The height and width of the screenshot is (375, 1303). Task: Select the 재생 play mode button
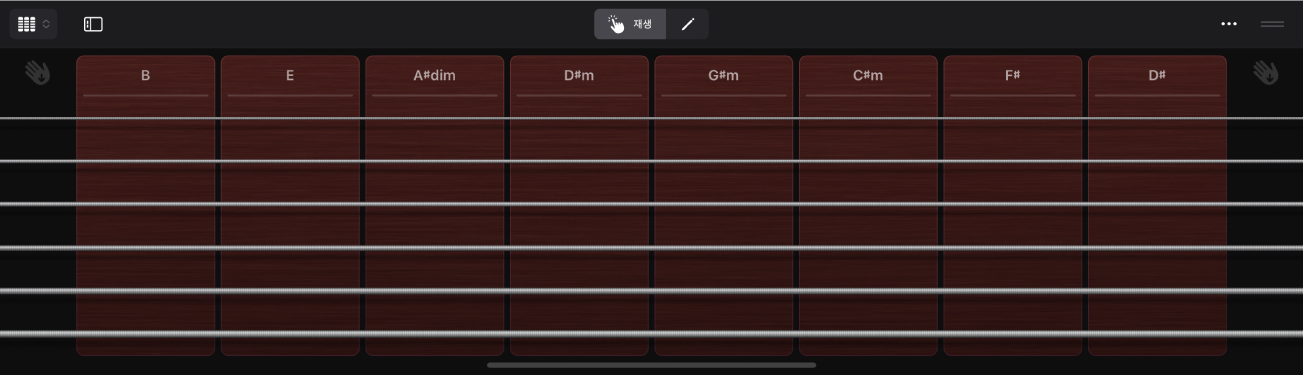[x=630, y=24]
